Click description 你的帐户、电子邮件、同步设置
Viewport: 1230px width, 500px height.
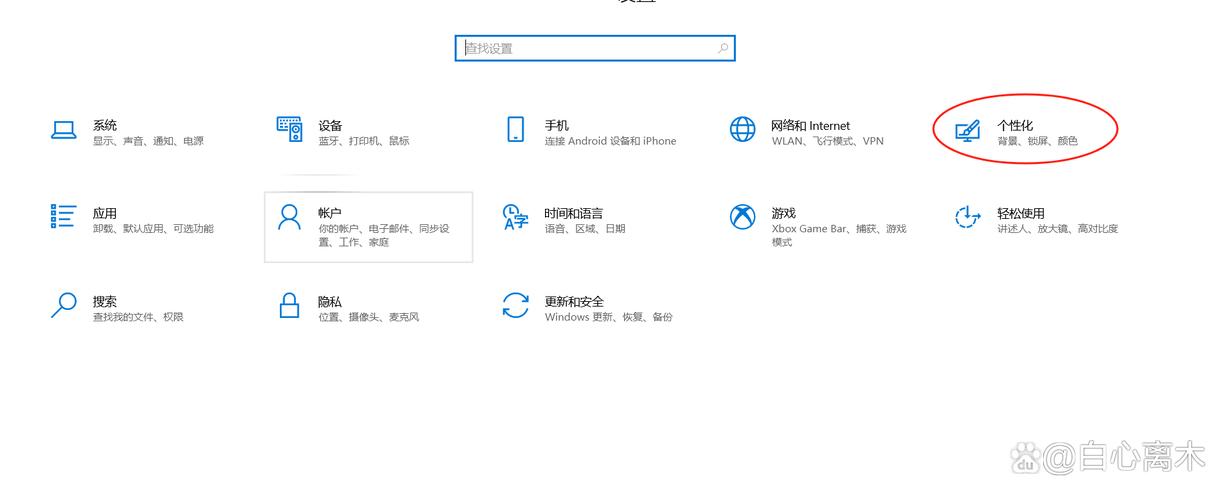point(384,235)
